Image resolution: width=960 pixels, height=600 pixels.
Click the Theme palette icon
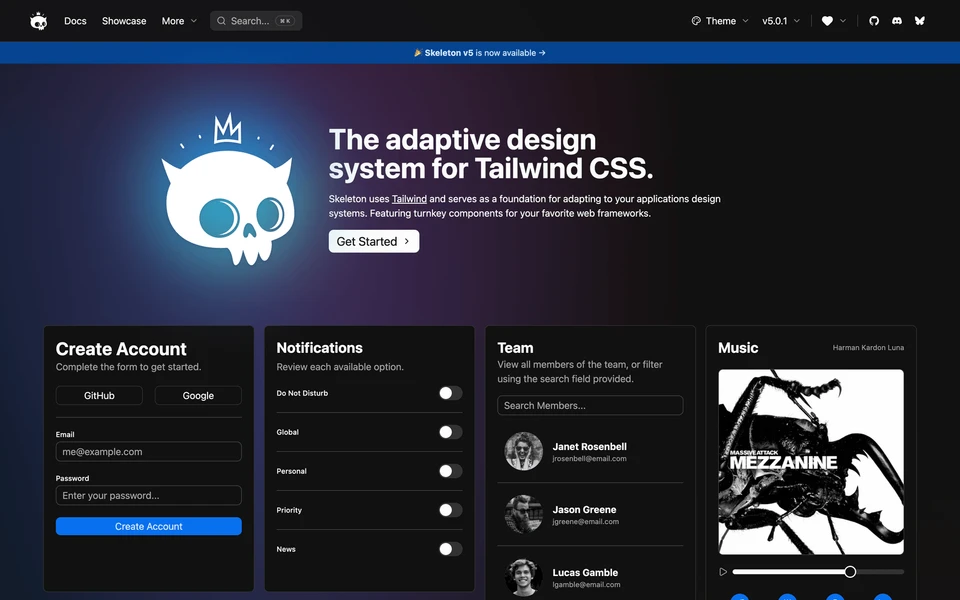[x=696, y=21]
